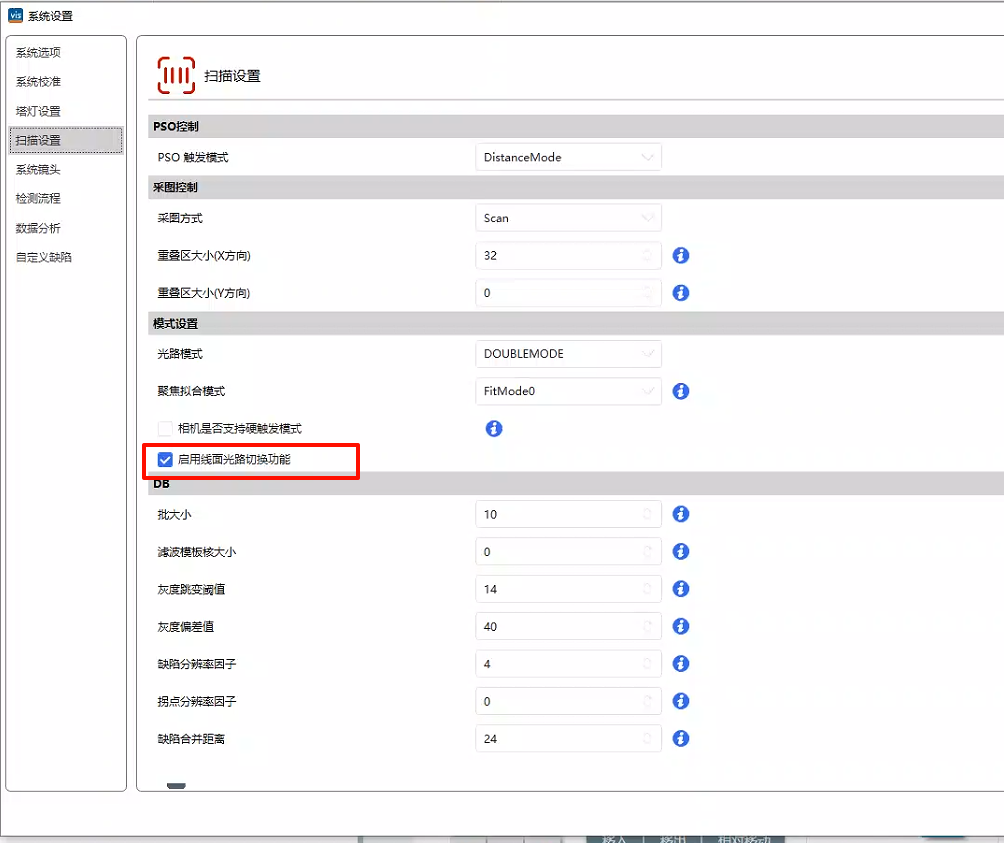Open 检测流程 settings page
The width and height of the screenshot is (1004, 843).
point(39,199)
